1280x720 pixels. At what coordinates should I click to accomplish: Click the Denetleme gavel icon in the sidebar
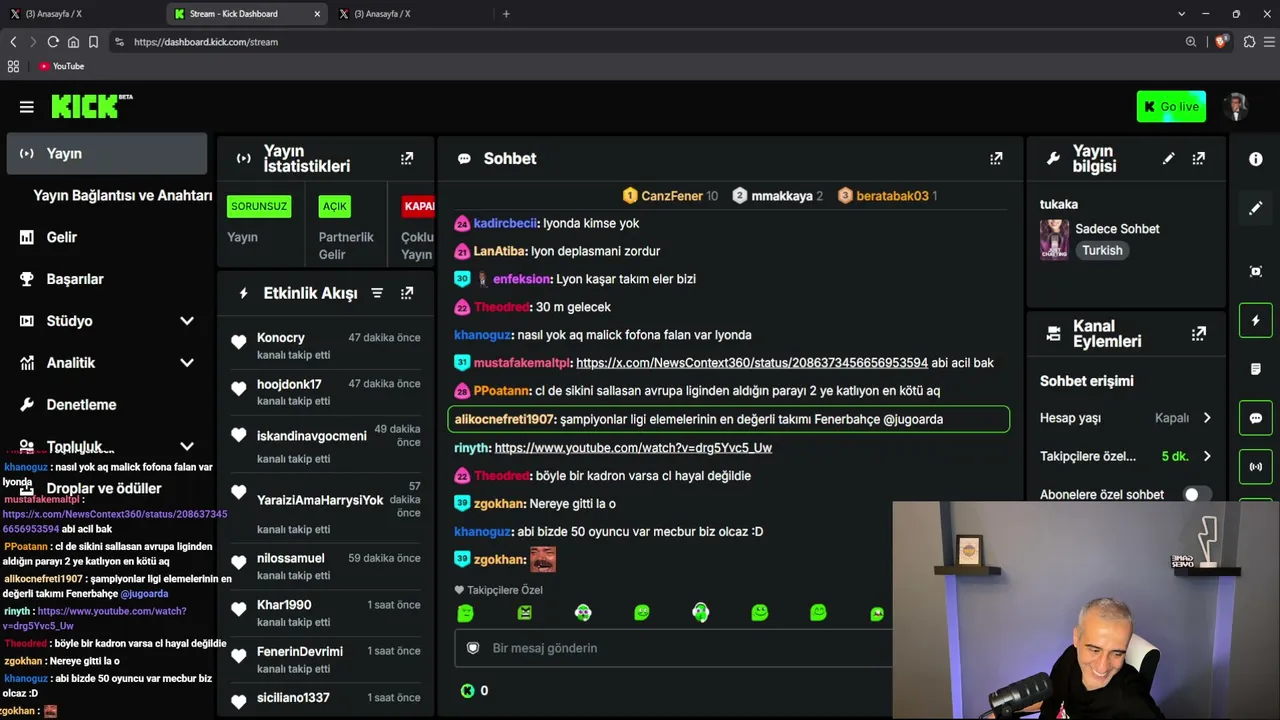pyautogui.click(x=27, y=405)
